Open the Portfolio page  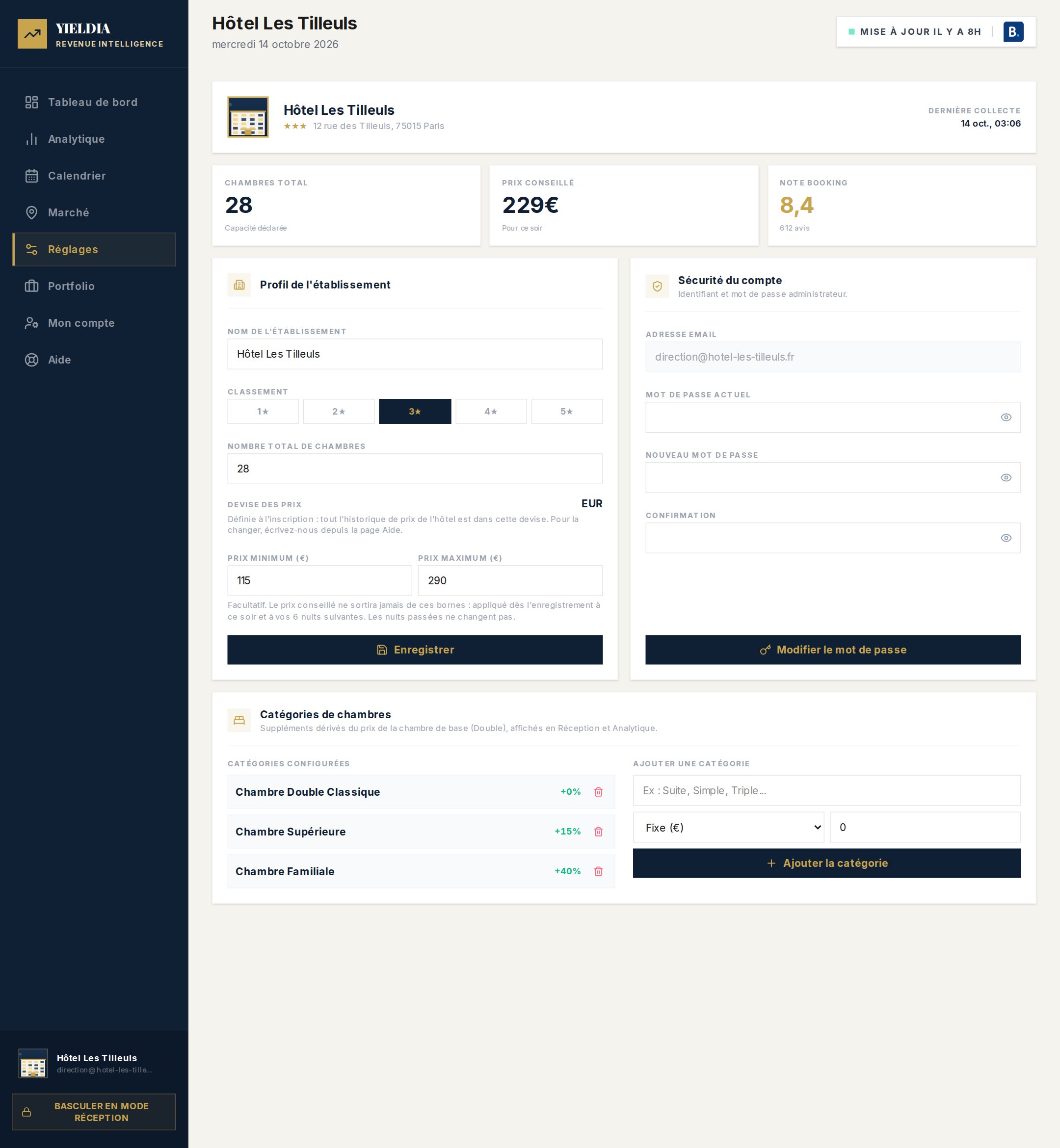94,286
